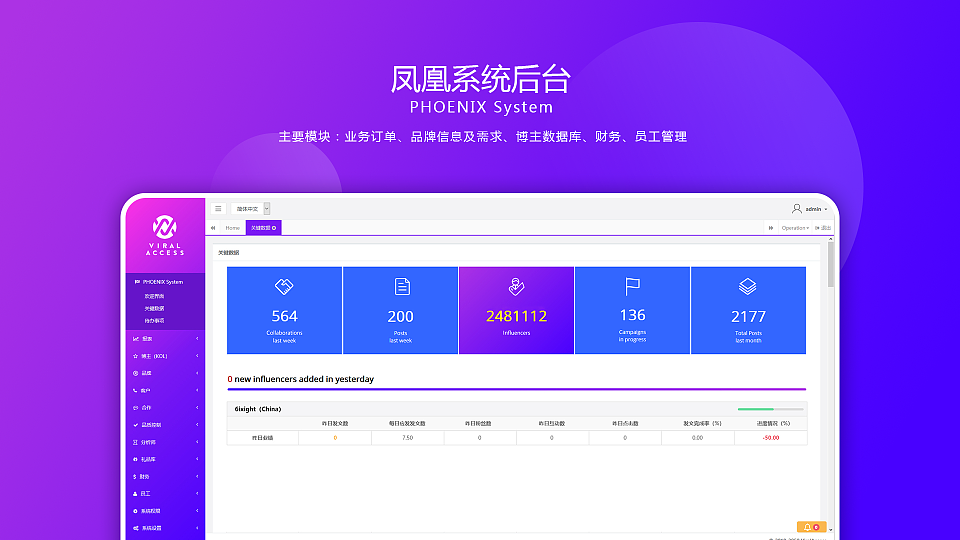Image resolution: width=960 pixels, height=540 pixels.
Task: Click the gears icon of 系统设置 menu
Action: (135, 528)
